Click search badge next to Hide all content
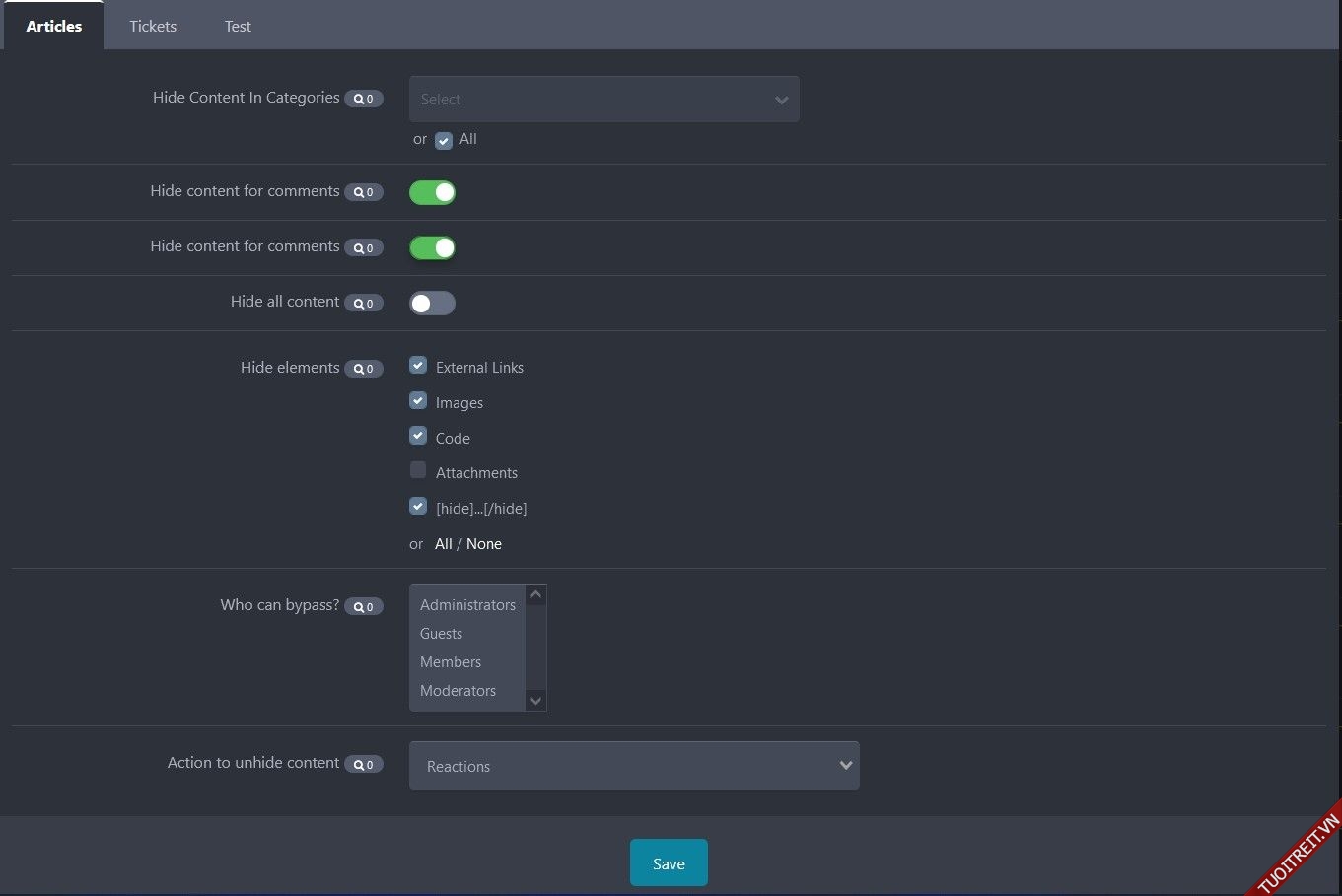This screenshot has width=1342, height=896. [x=363, y=304]
